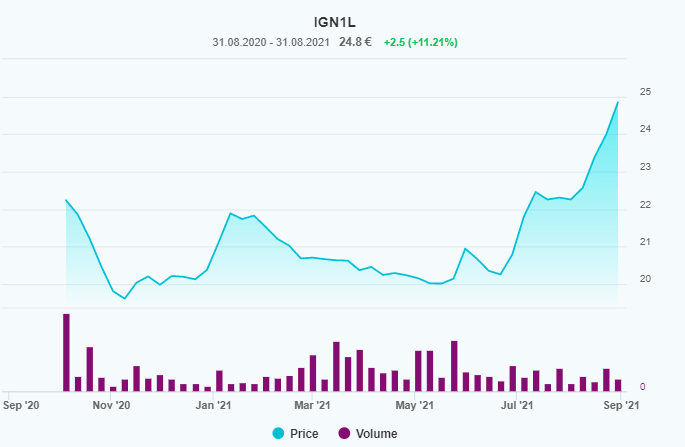
Task: Click the 25 price axis label
Action: point(645,92)
